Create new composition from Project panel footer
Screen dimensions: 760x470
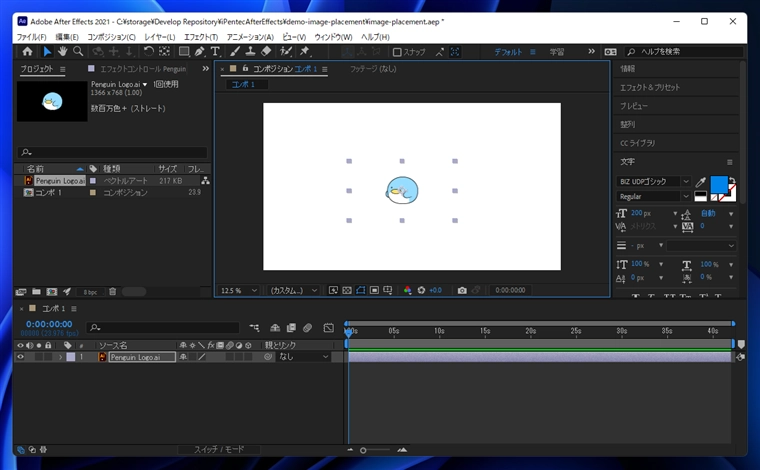52,292
